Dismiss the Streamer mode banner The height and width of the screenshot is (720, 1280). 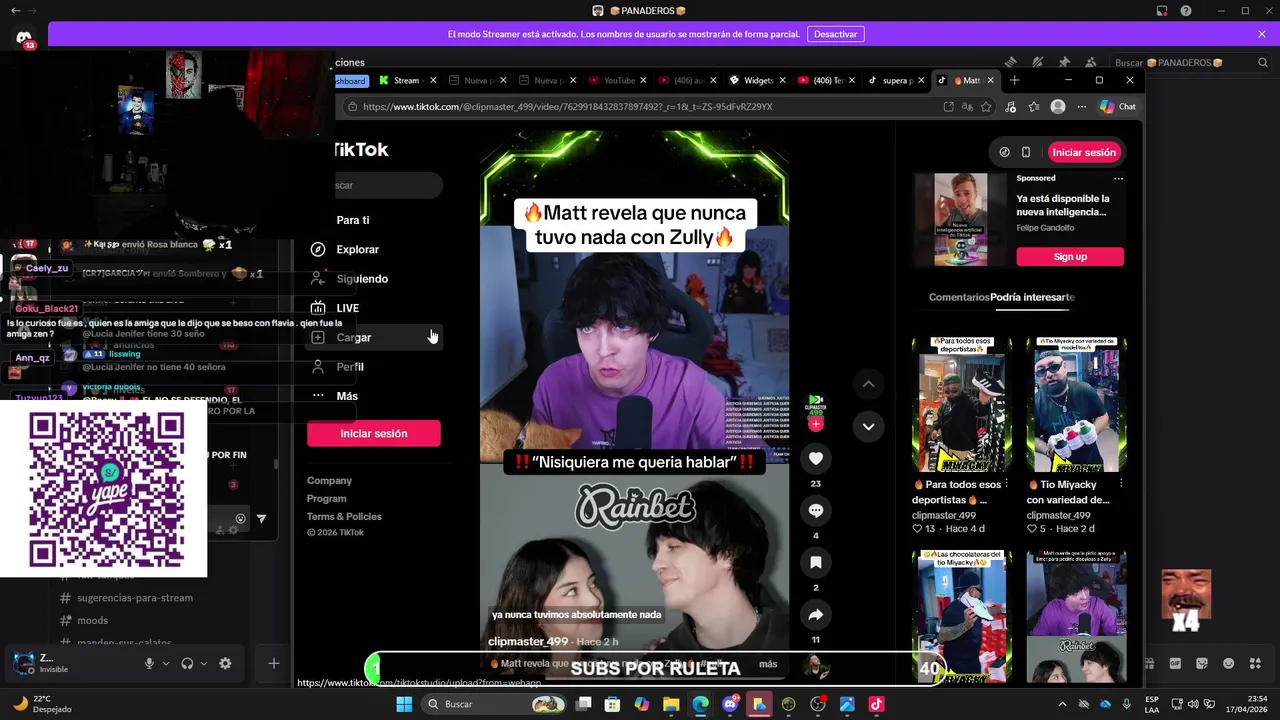1262,34
